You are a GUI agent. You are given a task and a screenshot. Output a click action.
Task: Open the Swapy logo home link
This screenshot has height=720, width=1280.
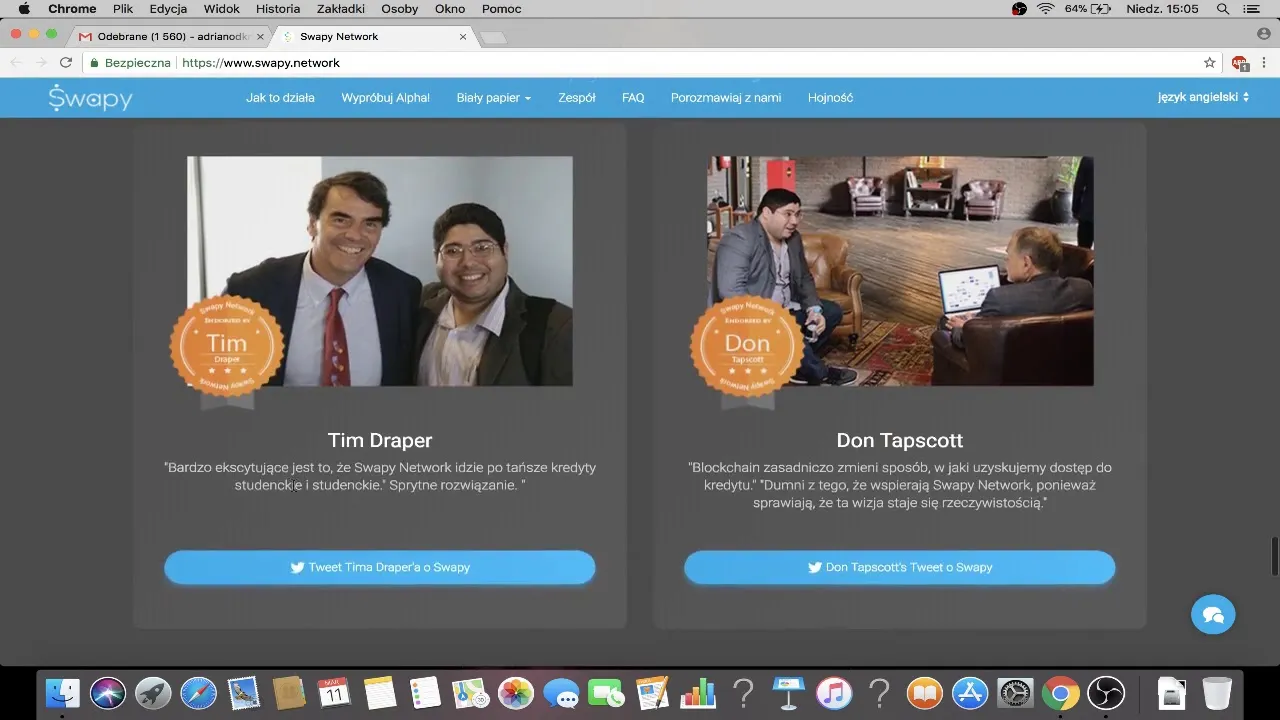point(90,98)
